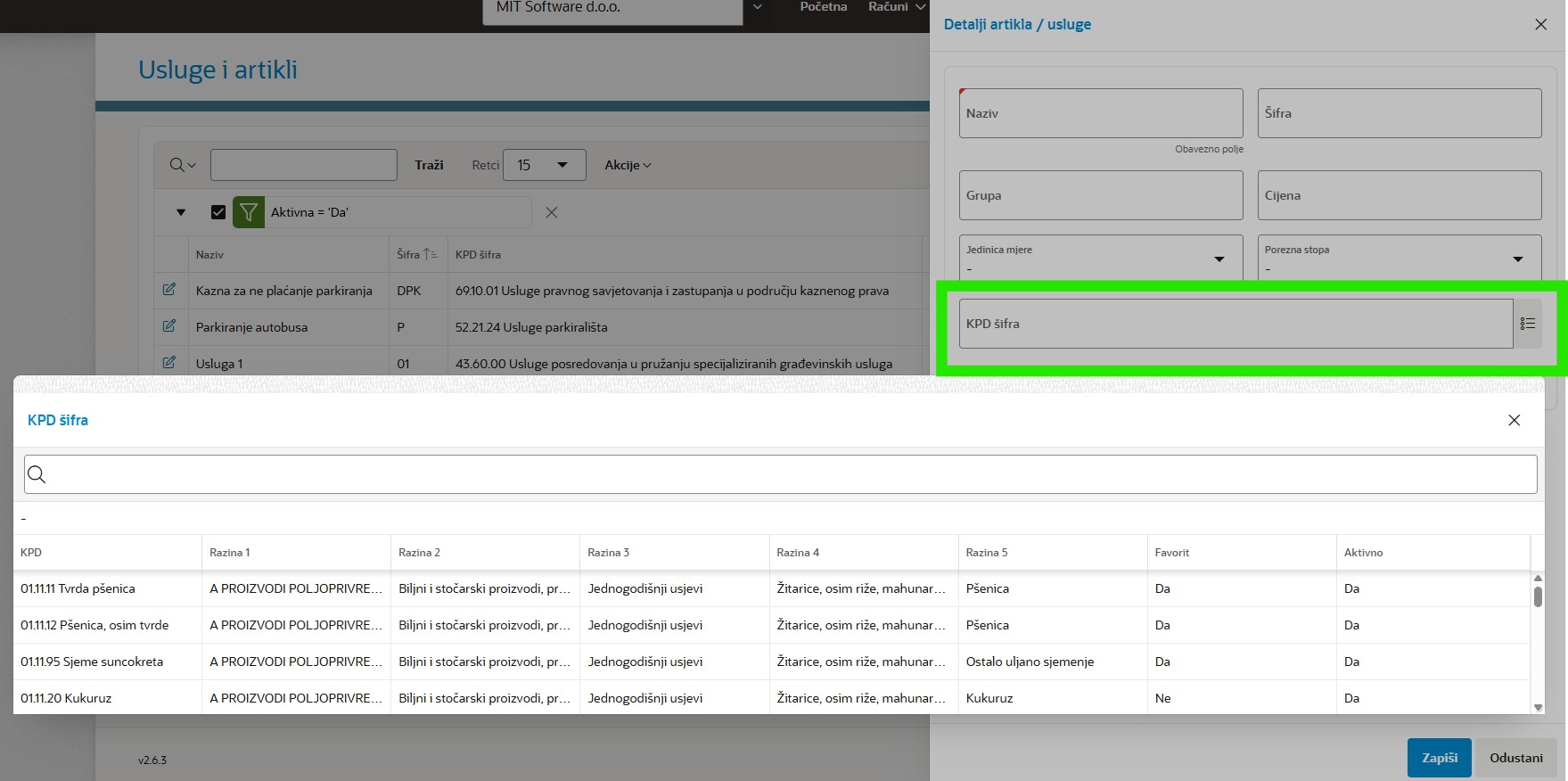The image size is (1568, 781).
Task: Click the edit pencil for Parkiranje autobusa
Action: point(168,326)
